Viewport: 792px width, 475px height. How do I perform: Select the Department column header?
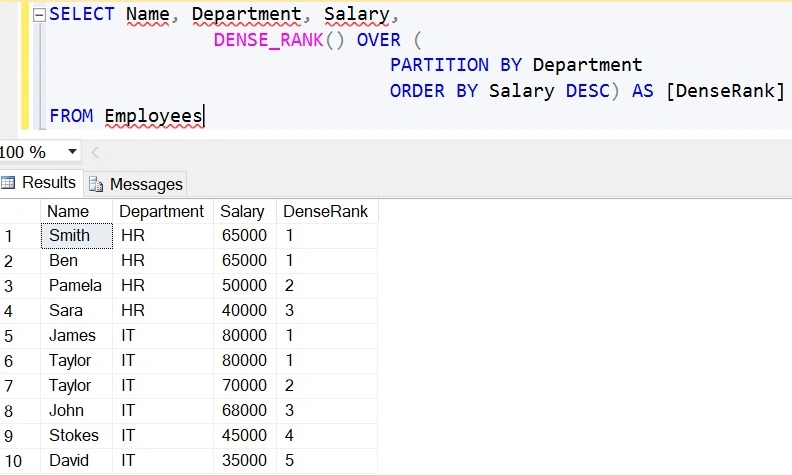(x=163, y=211)
